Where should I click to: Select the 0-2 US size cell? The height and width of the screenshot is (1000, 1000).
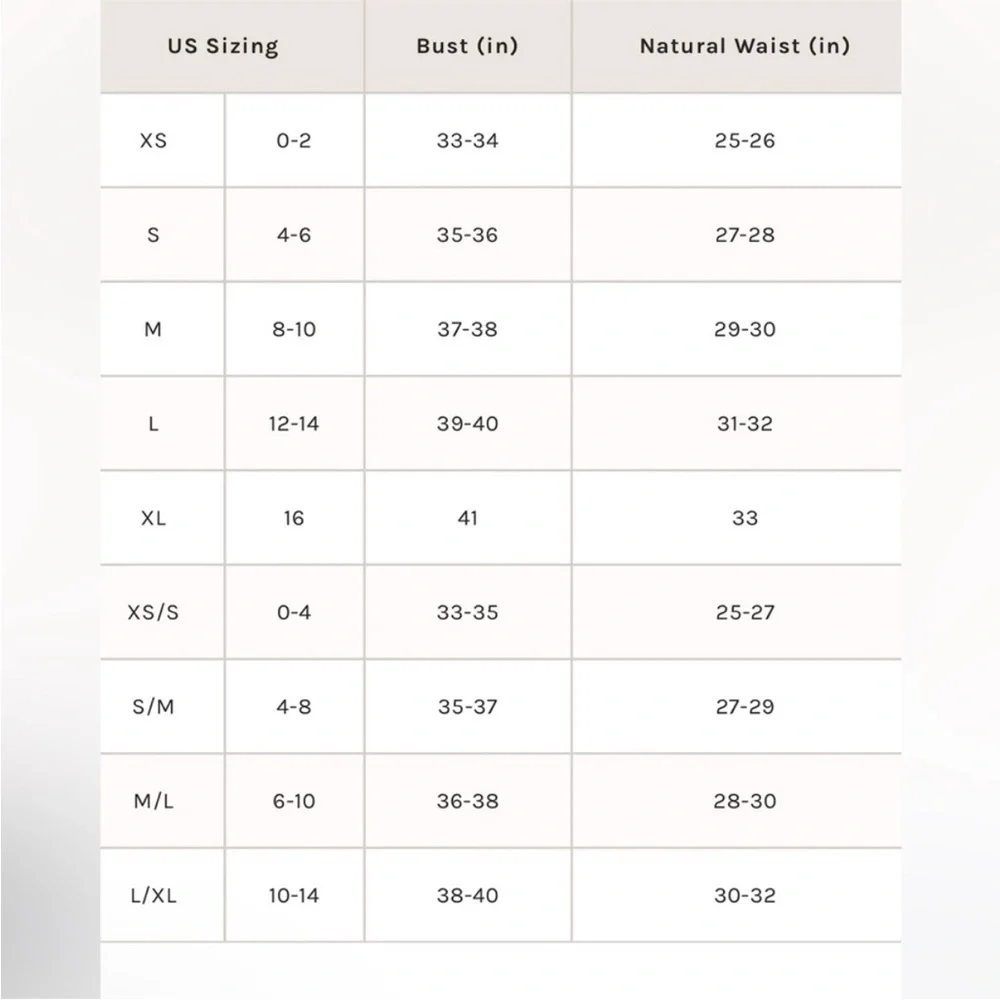pyautogui.click(x=294, y=141)
